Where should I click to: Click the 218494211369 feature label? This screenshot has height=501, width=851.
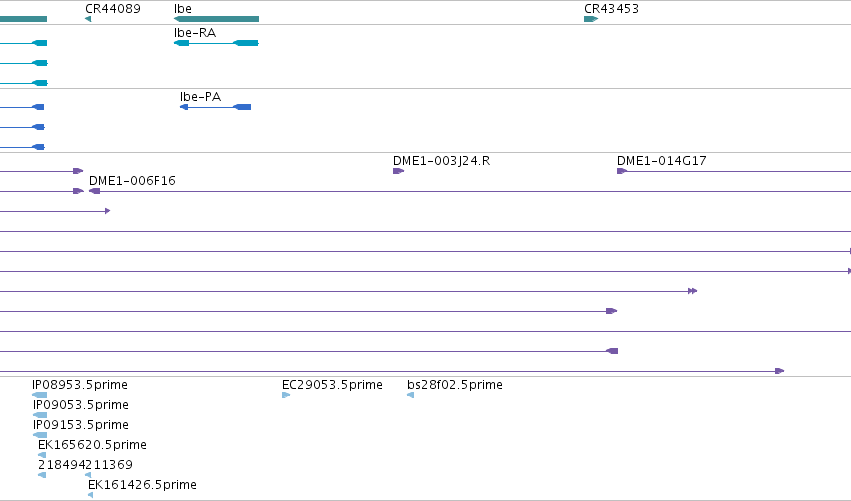pyautogui.click(x=85, y=465)
